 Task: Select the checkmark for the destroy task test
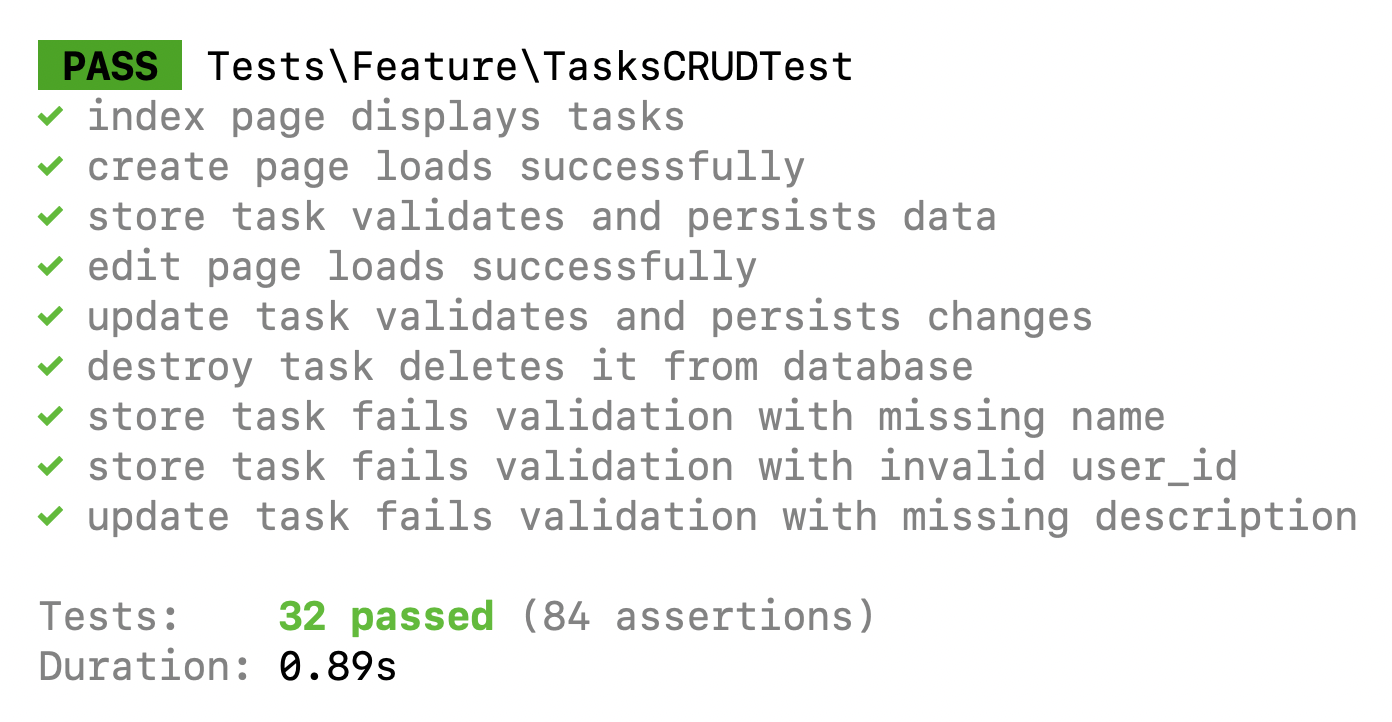point(51,367)
